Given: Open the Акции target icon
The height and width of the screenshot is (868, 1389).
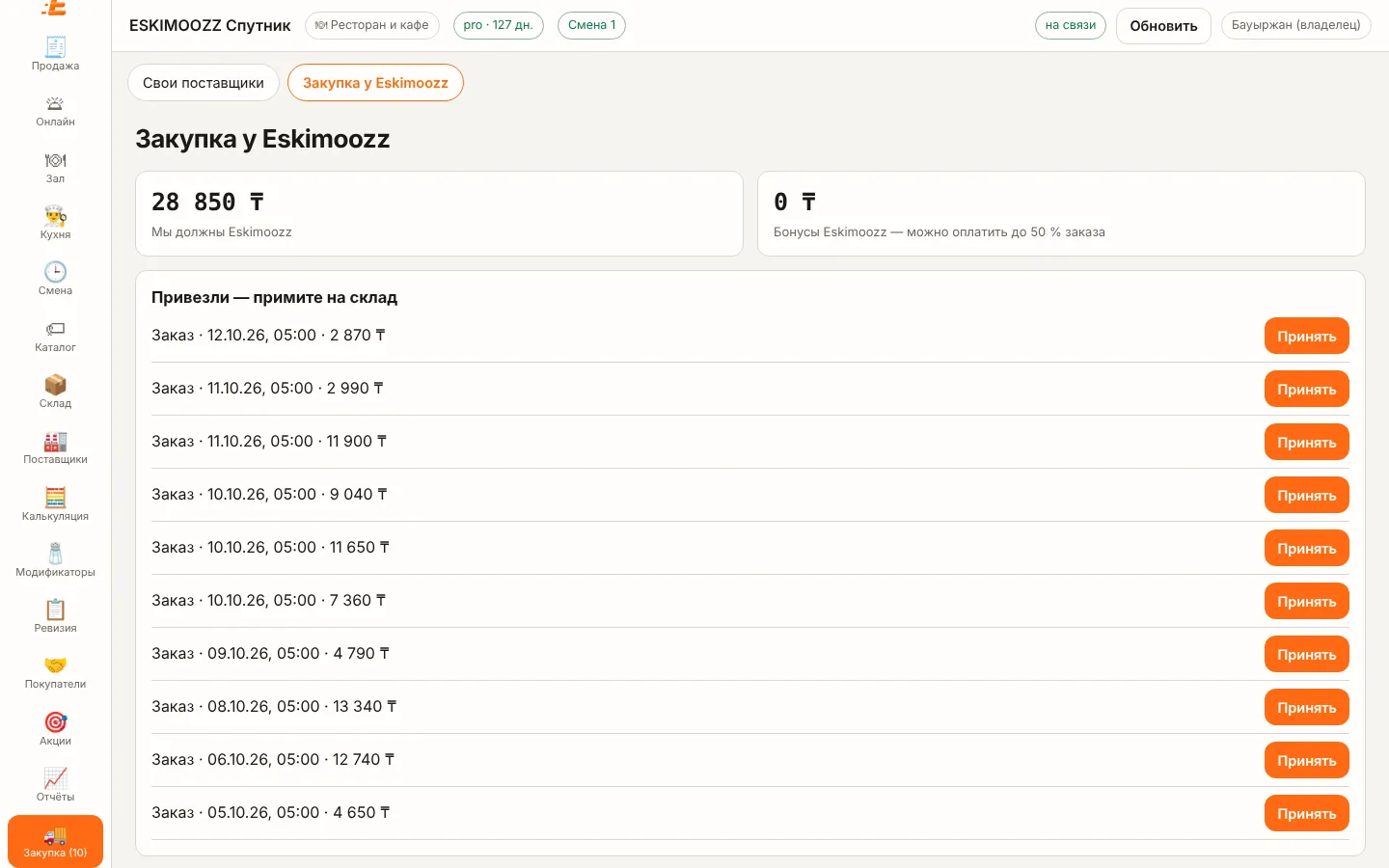Looking at the screenshot, I should point(55,721).
